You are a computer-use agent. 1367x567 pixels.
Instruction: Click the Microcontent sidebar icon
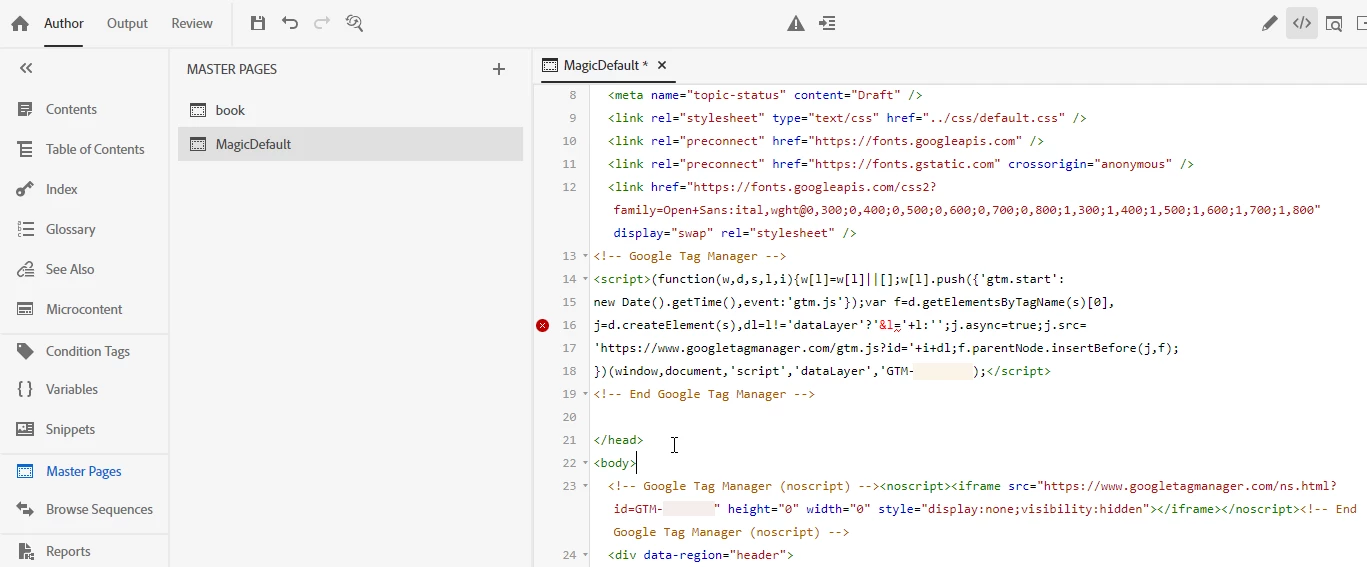(26, 309)
